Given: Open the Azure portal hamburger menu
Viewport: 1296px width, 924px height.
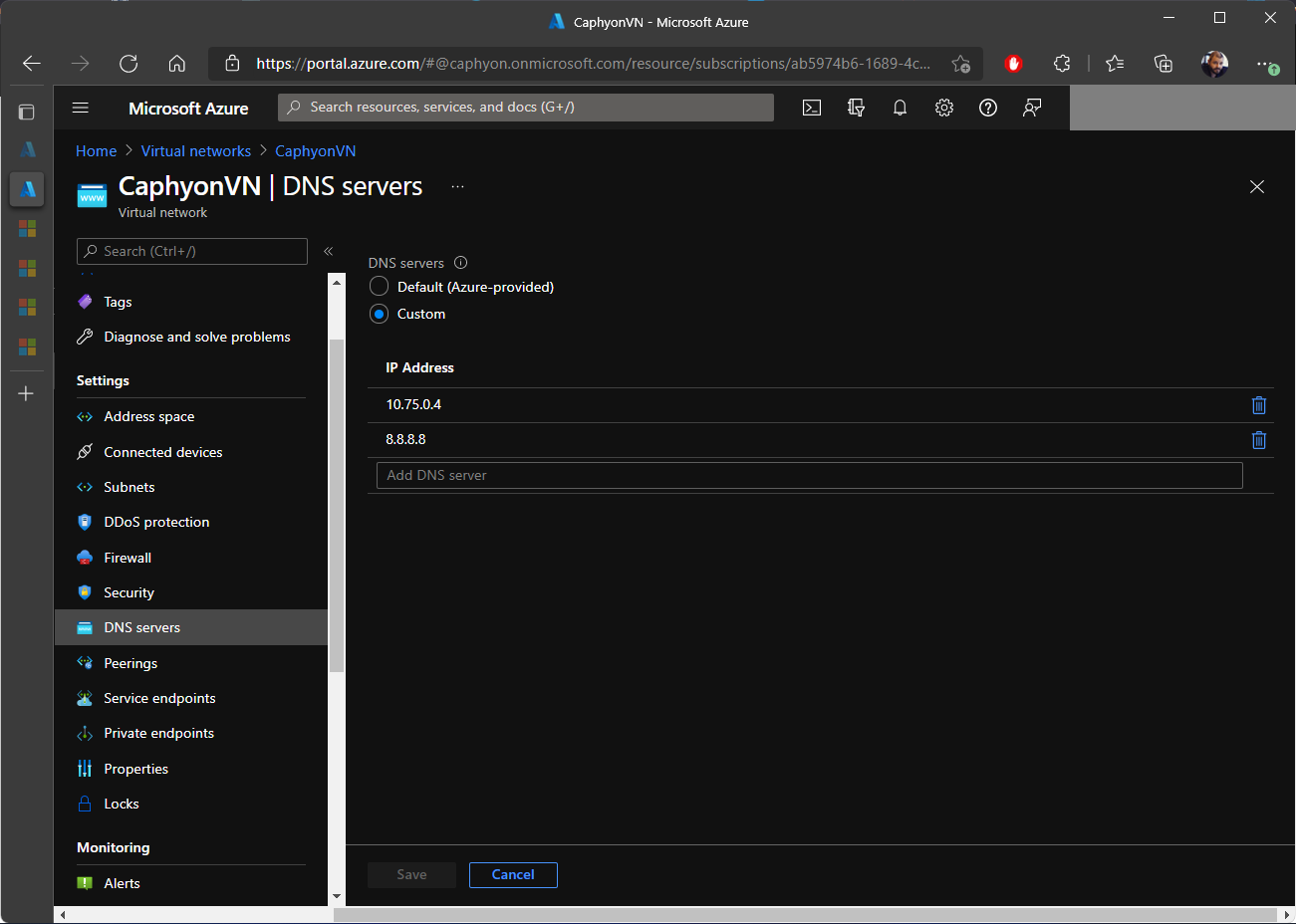Looking at the screenshot, I should point(81,108).
